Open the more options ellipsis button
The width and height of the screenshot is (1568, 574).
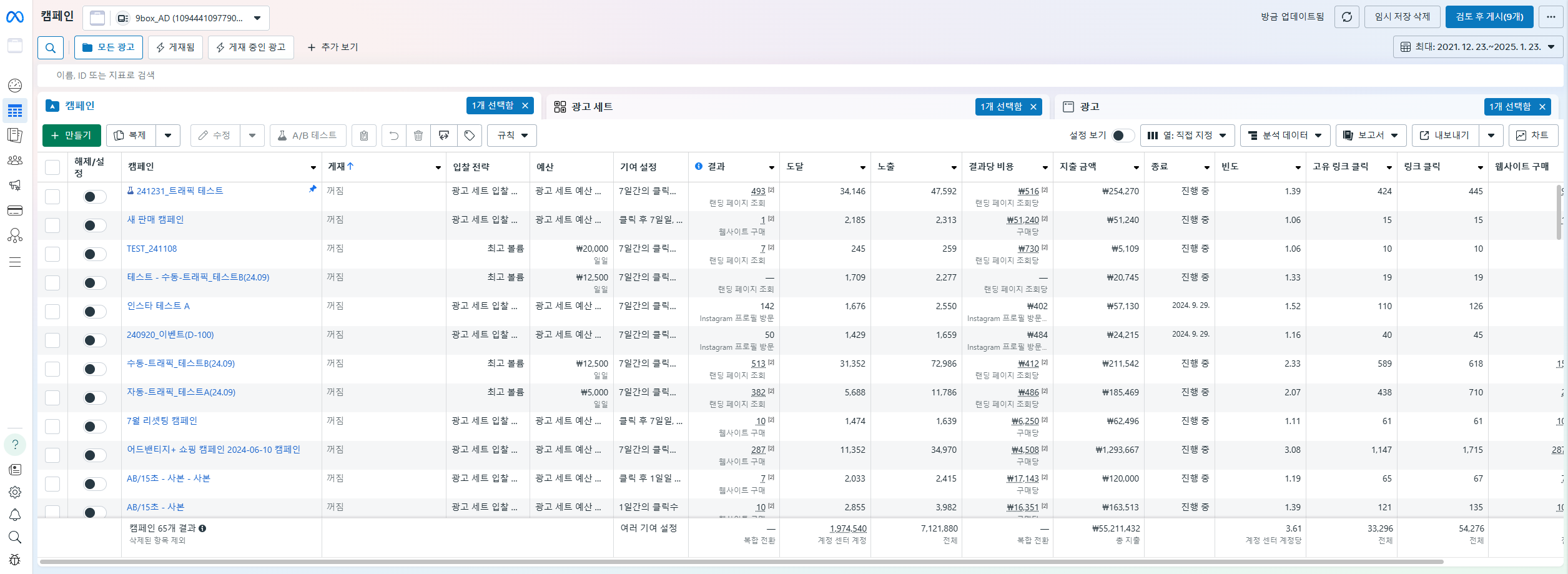pos(1551,17)
